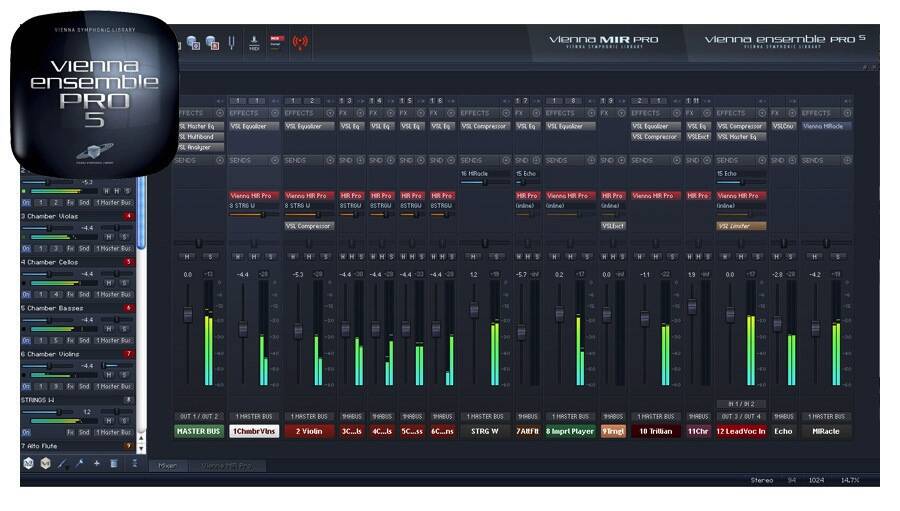Add an effect on 2 Violin channel
Viewport: 900px width, 511px height.
tap(329, 113)
